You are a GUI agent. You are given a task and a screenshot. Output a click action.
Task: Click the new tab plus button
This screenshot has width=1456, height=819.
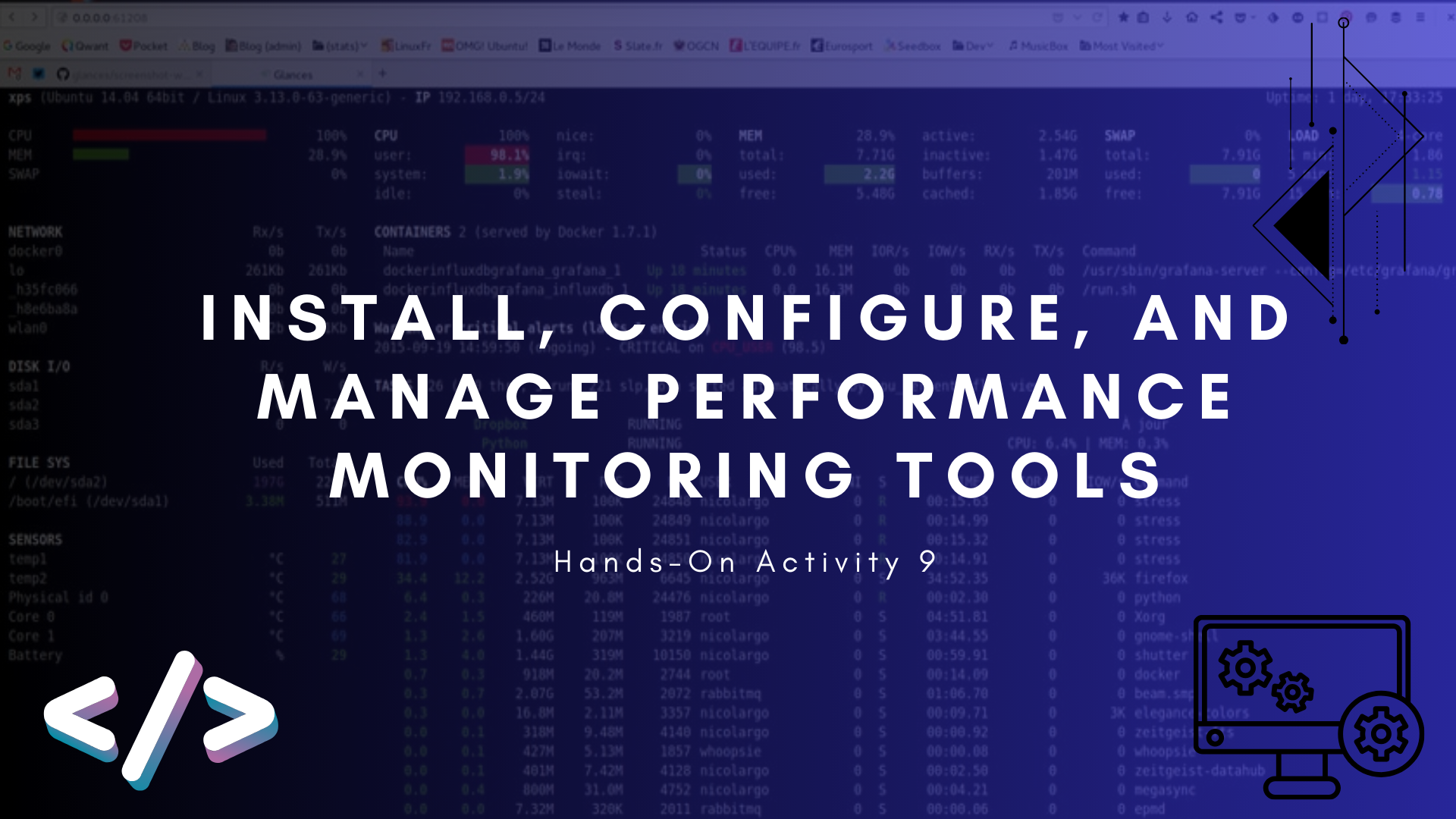tap(382, 74)
